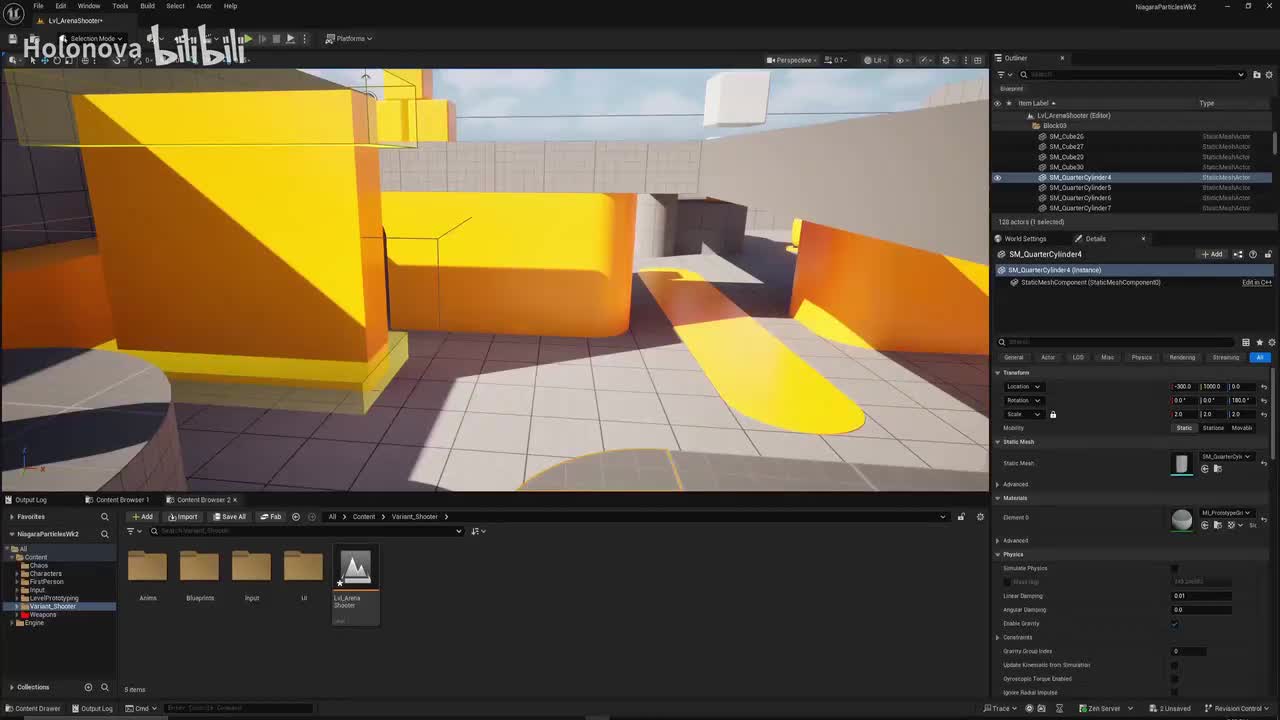Click the Save All icon button

(x=229, y=517)
